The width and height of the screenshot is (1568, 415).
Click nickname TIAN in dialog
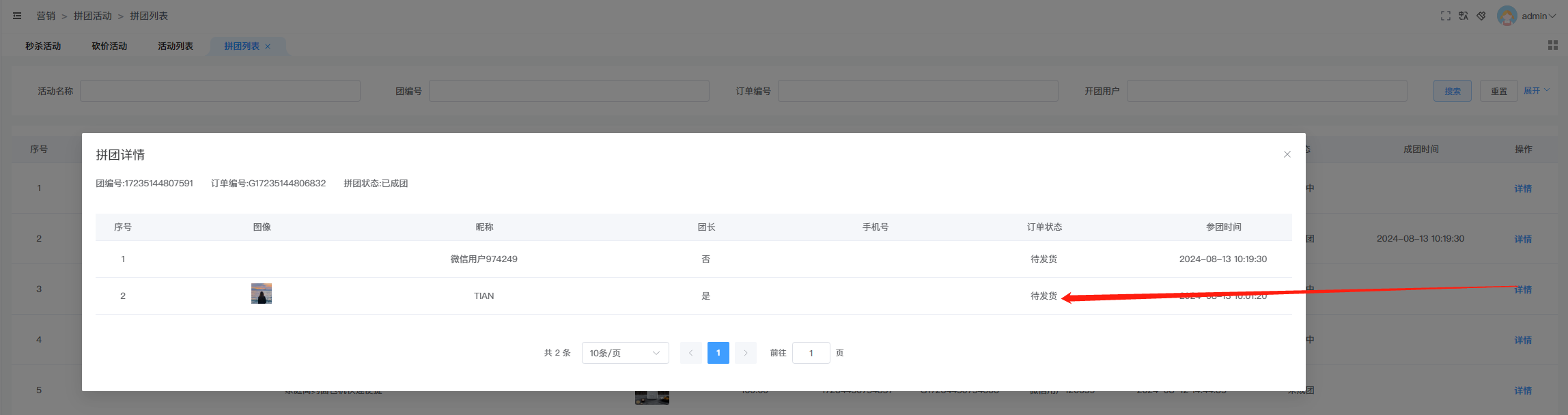click(484, 296)
